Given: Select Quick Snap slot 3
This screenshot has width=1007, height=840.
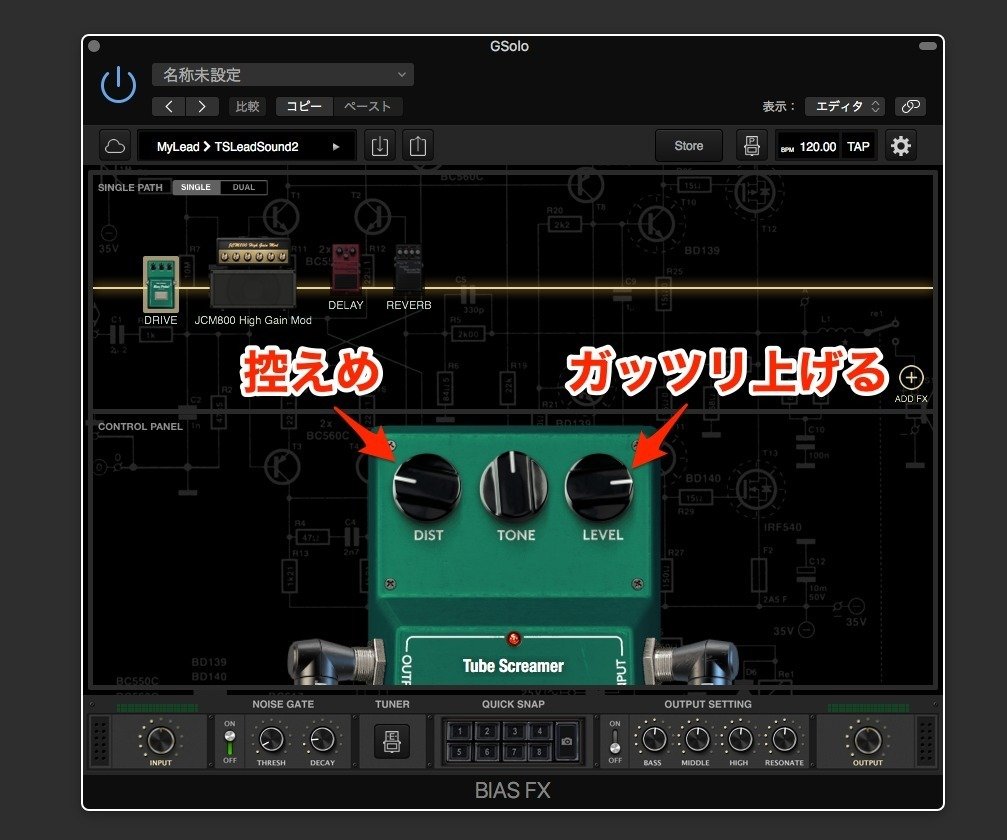Looking at the screenshot, I should [514, 731].
